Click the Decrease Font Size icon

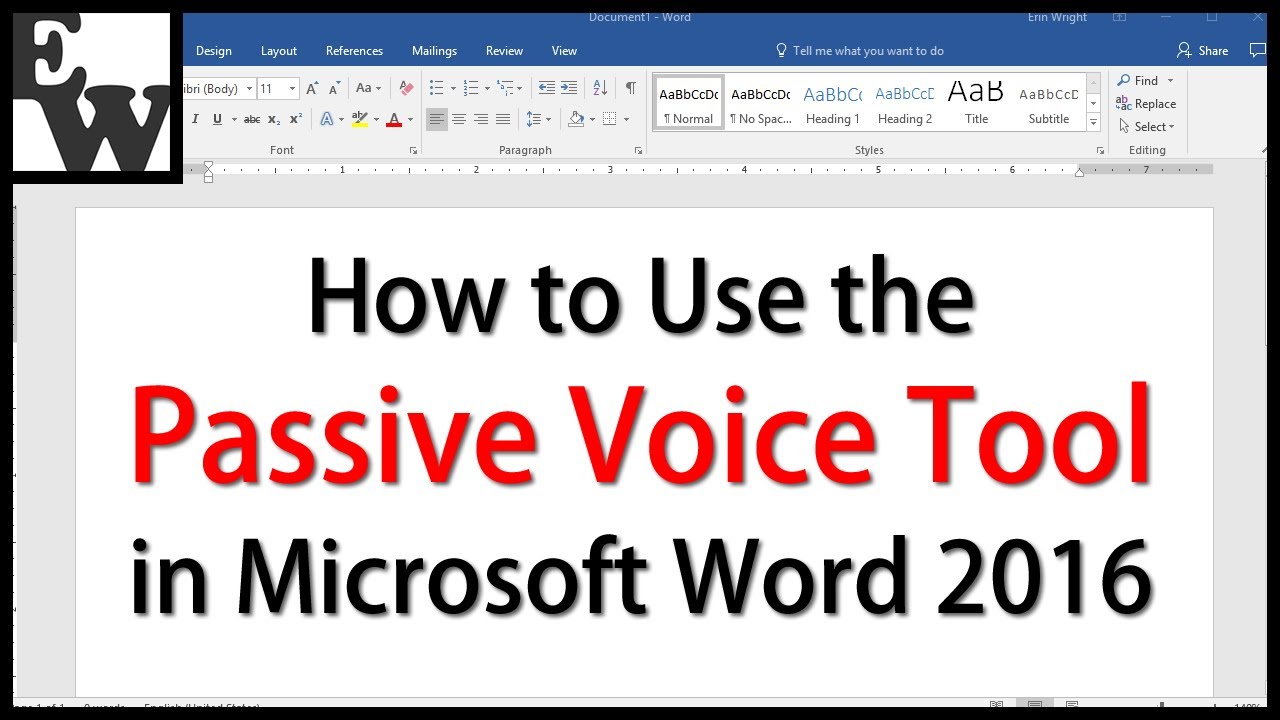tap(333, 88)
